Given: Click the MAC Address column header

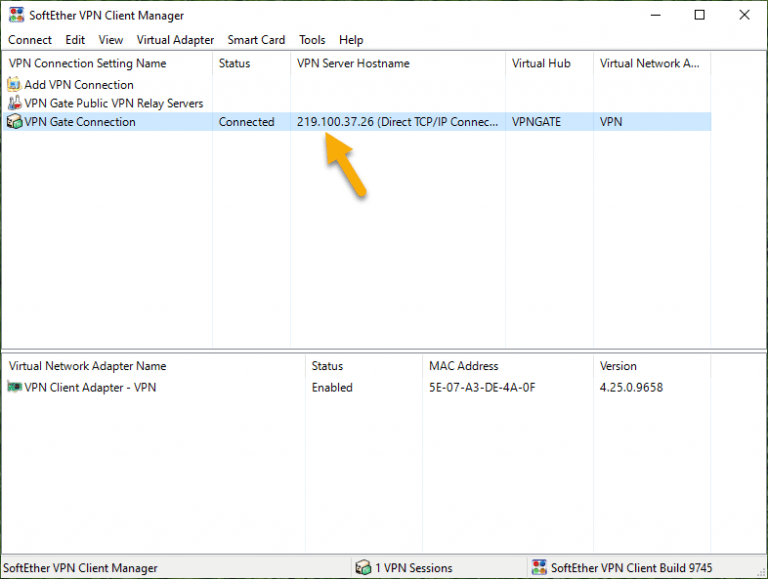Looking at the screenshot, I should [x=463, y=366].
